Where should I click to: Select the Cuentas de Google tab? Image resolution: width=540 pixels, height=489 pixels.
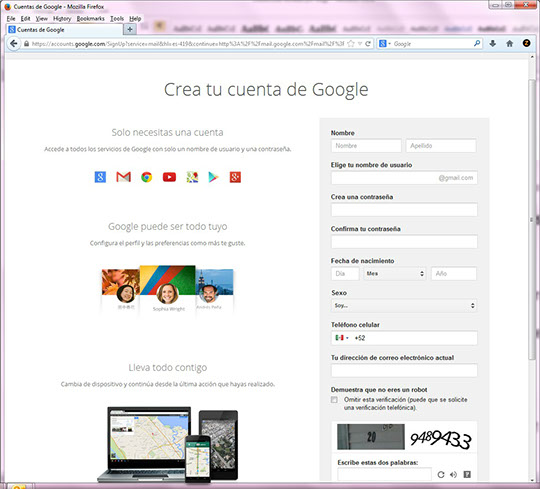tap(64, 30)
